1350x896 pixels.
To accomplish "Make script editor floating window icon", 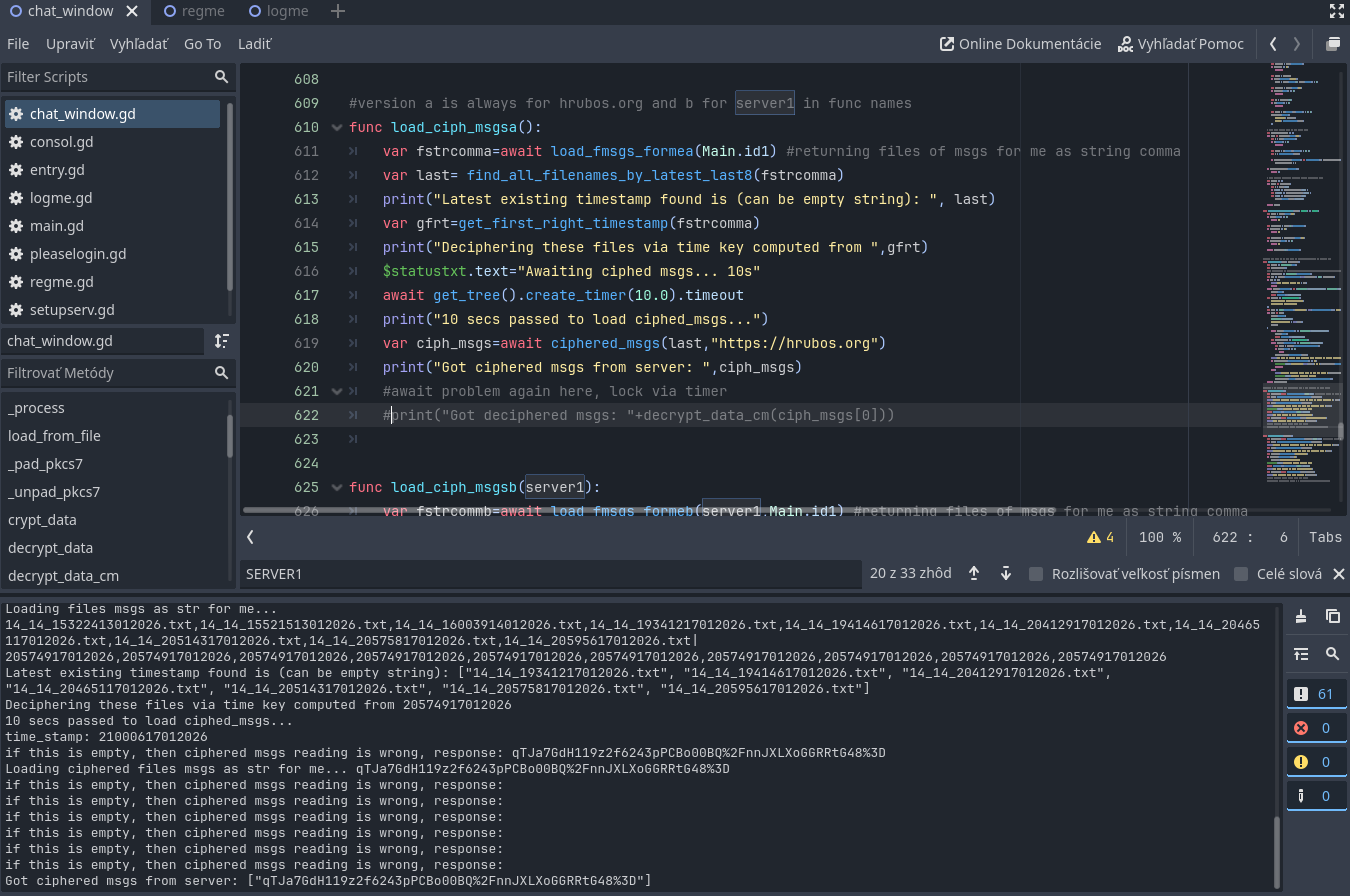I will [x=1332, y=44].
